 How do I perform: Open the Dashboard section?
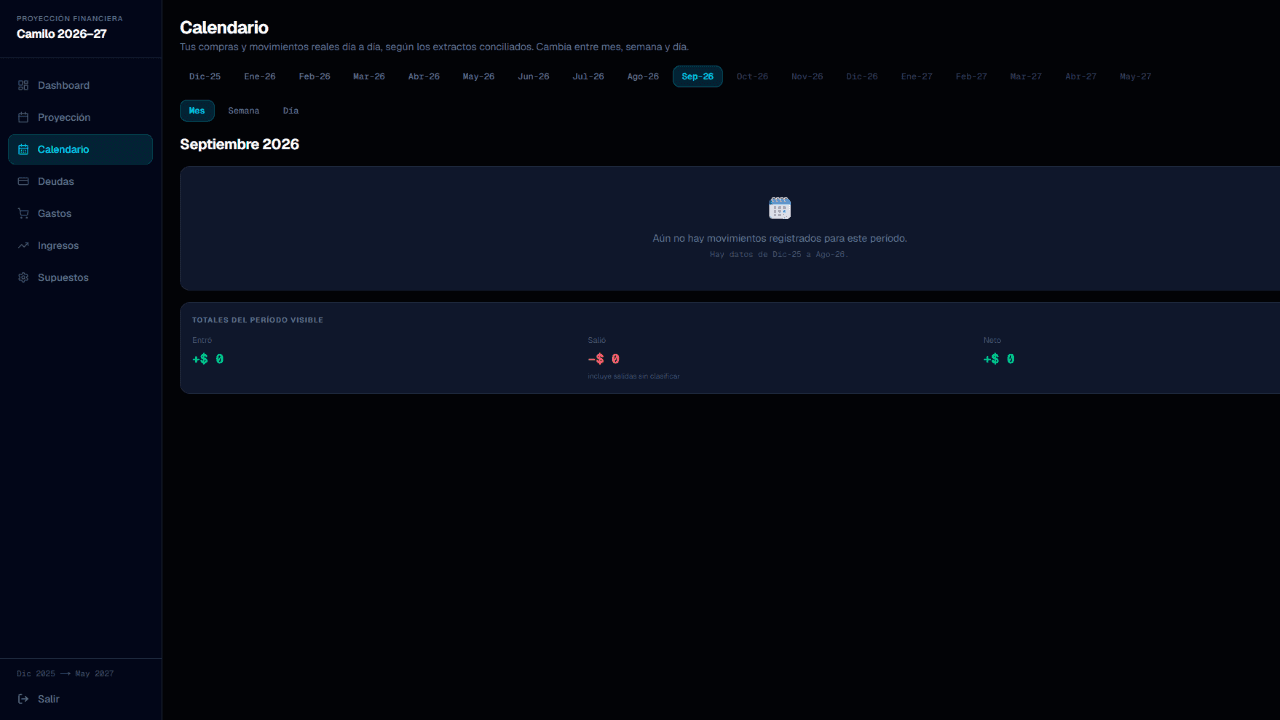click(80, 85)
